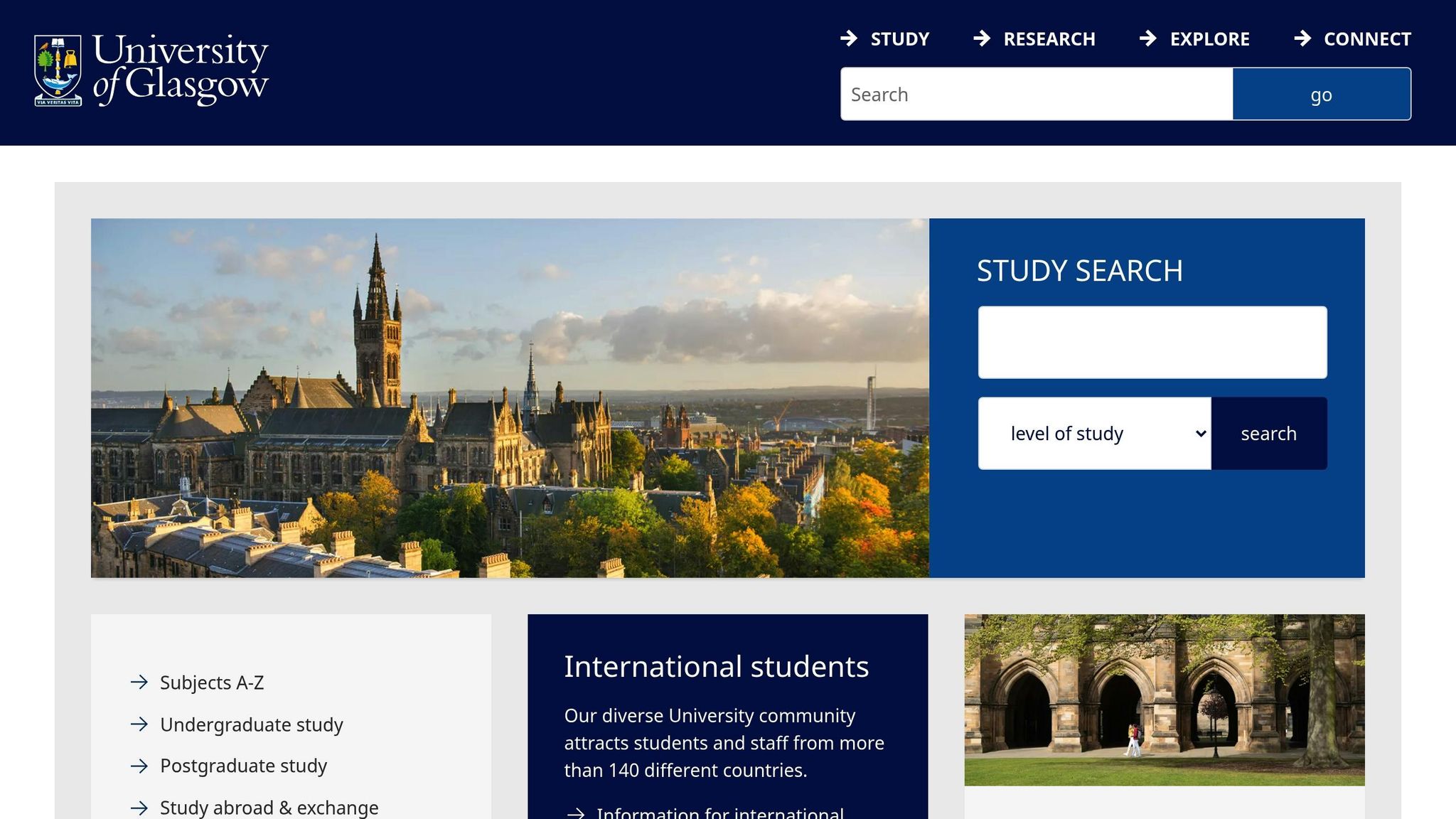
Task: Expand the level of study chevron
Action: [1200, 433]
